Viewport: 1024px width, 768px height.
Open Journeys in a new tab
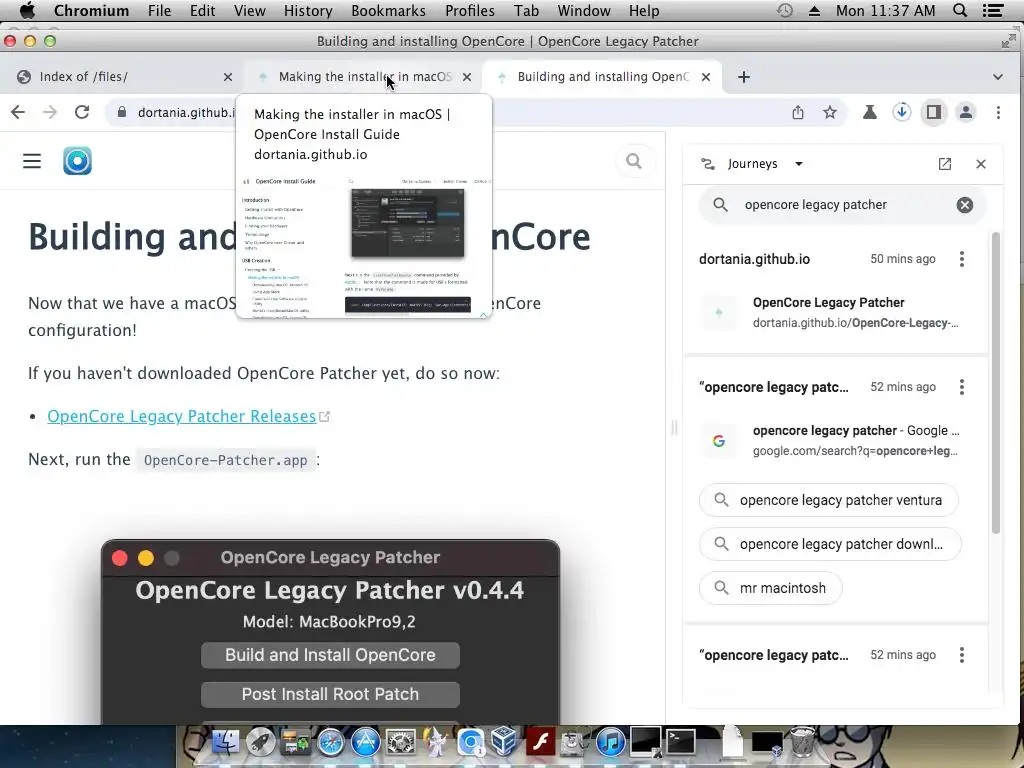pyautogui.click(x=944, y=164)
